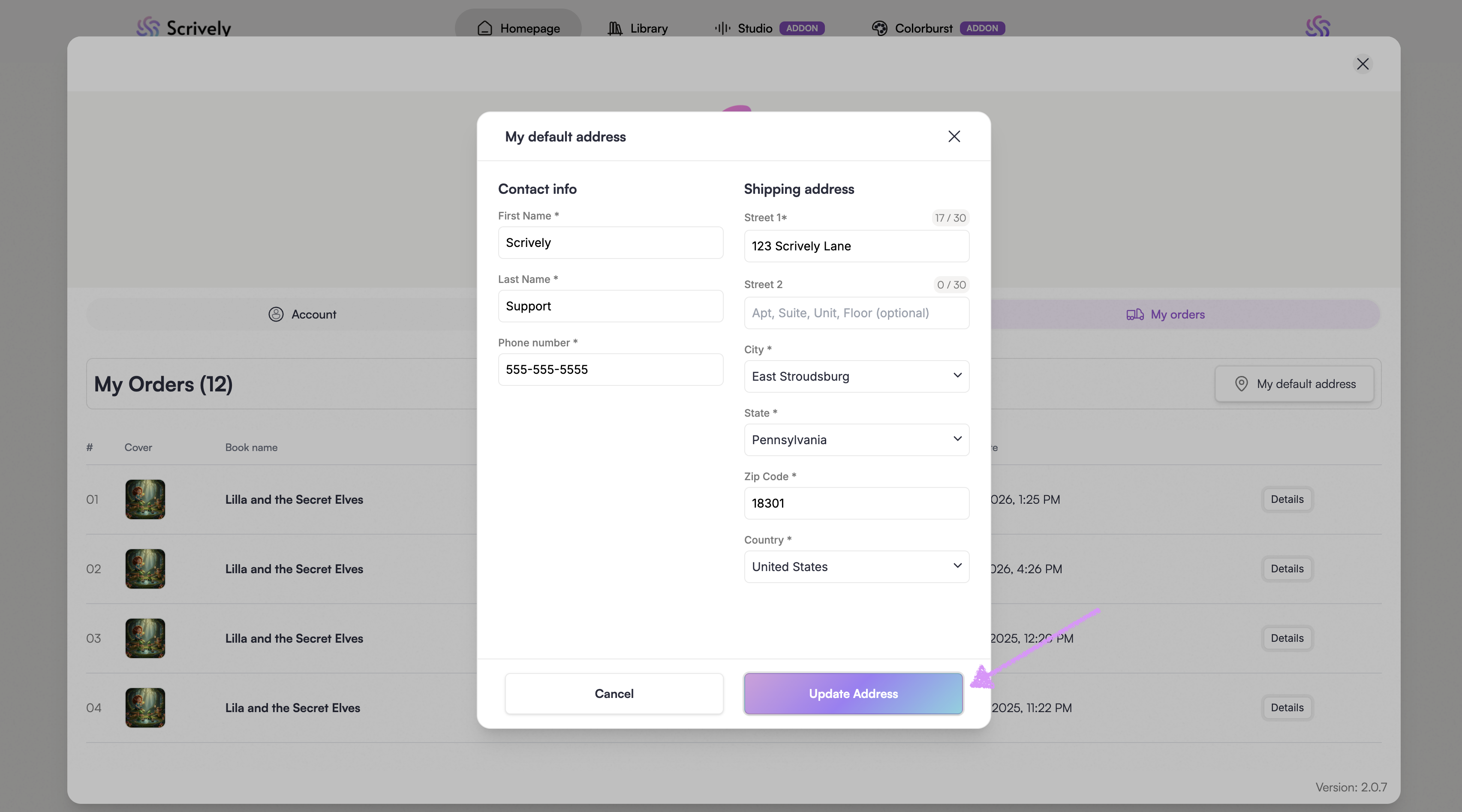Viewport: 1462px width, 812px height.
Task: Click the Scrively logo icon top left
Action: click(148, 27)
